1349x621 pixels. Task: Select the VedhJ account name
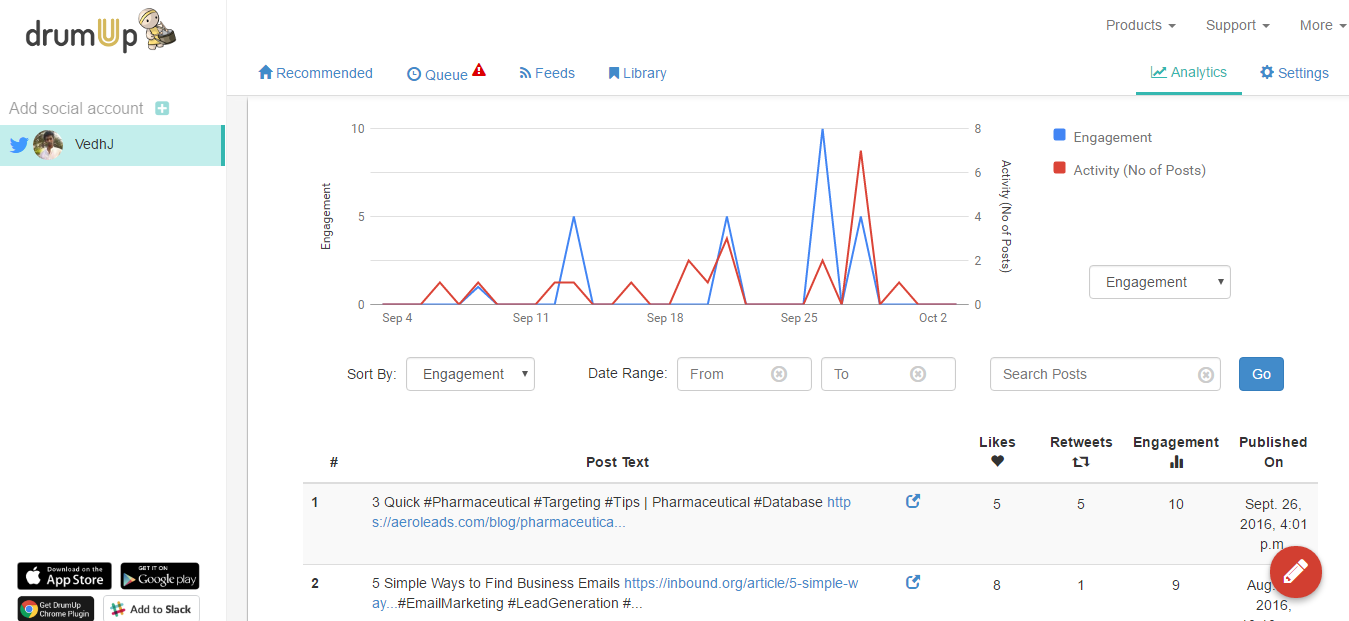coord(94,145)
